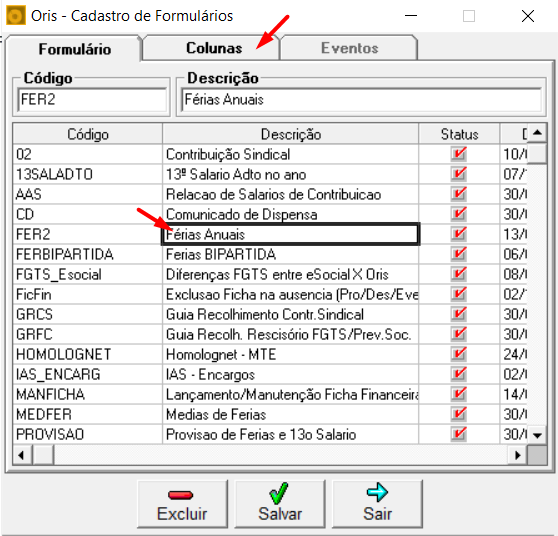Select code cell GRCS

pos(88,314)
